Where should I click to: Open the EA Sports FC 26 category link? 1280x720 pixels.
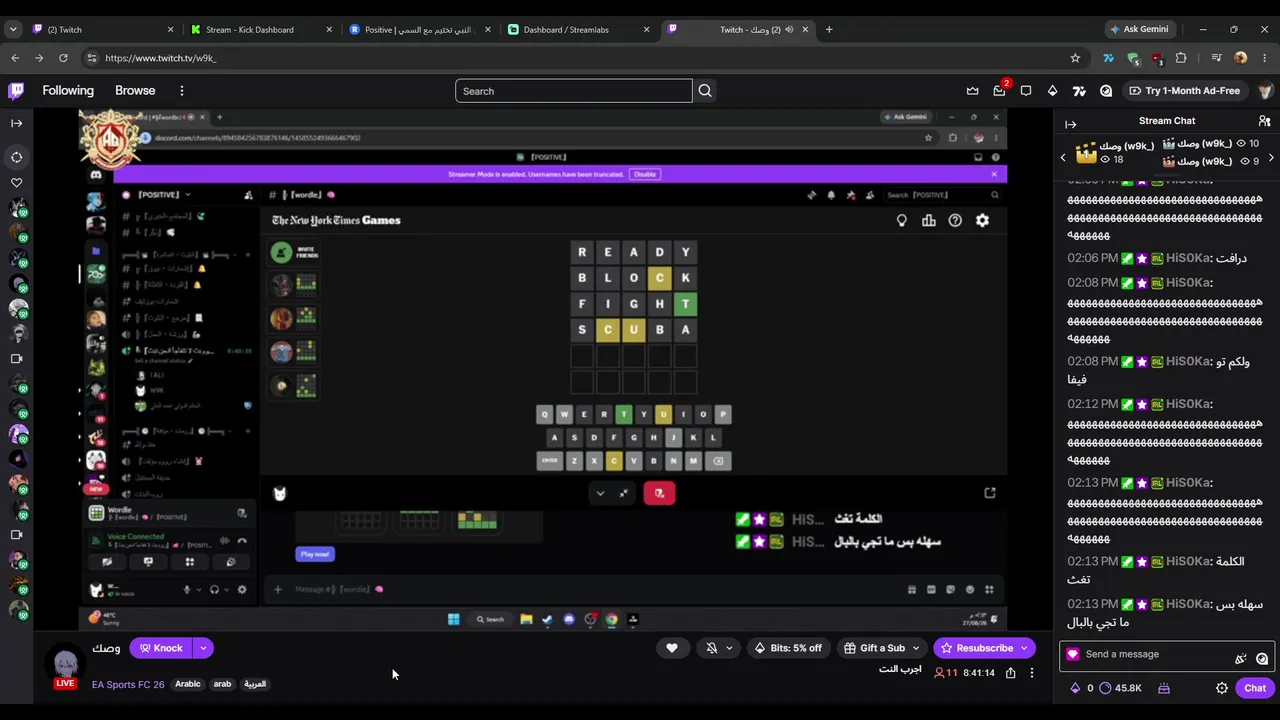(x=128, y=685)
